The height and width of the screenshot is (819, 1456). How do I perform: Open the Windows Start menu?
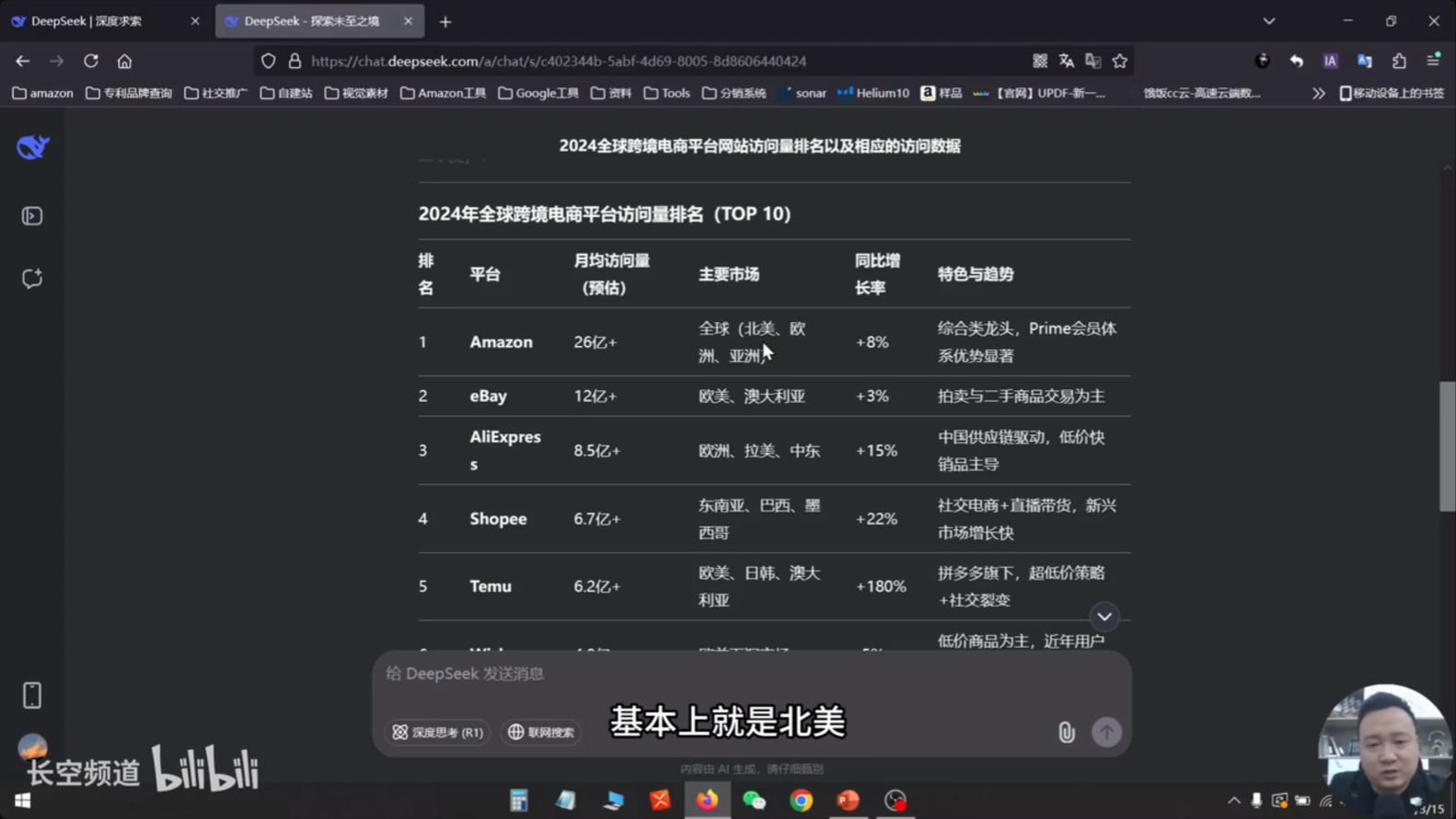coord(23,801)
